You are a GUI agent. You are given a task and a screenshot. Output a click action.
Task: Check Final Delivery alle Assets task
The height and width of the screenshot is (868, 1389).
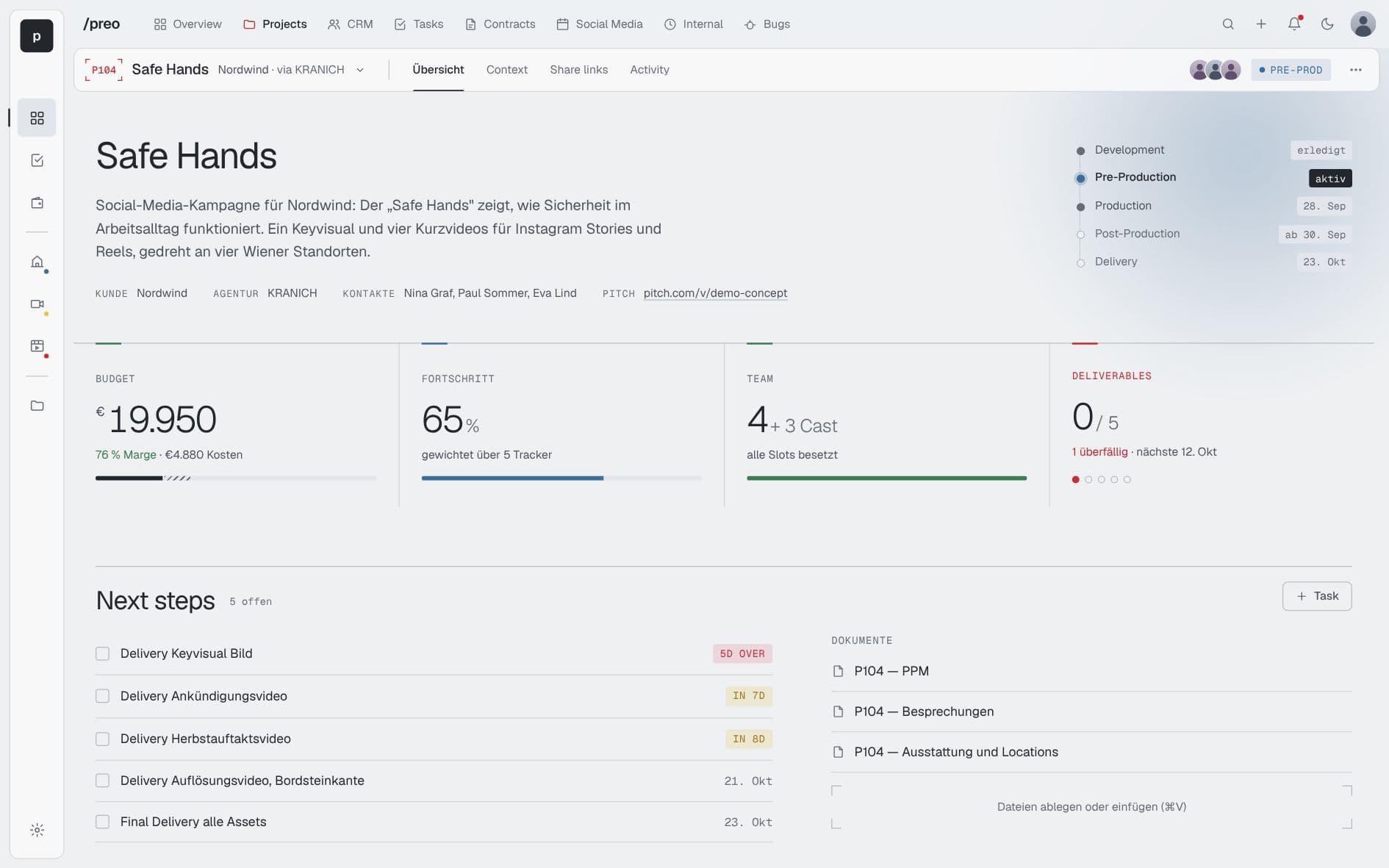tap(102, 822)
